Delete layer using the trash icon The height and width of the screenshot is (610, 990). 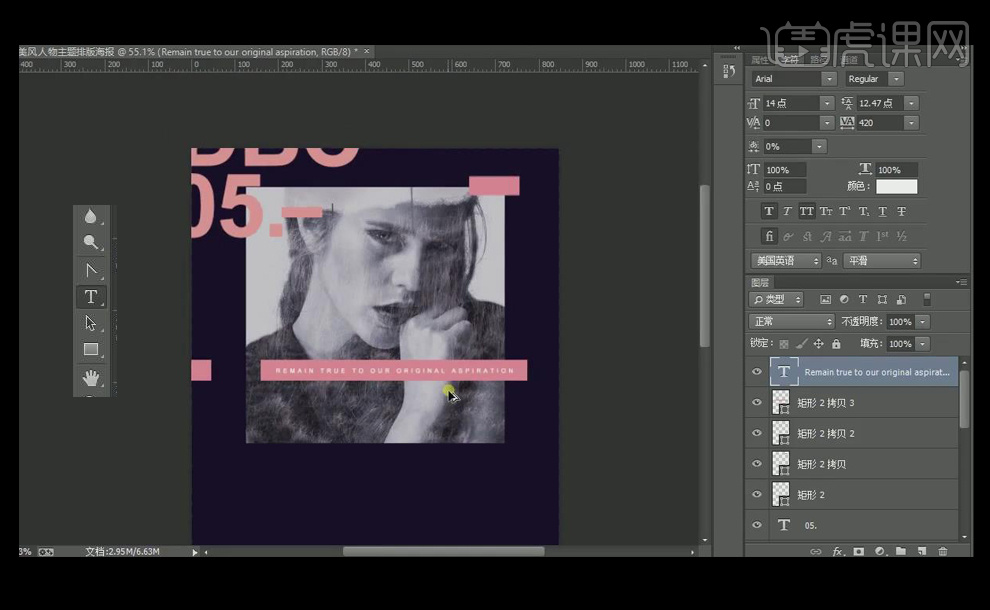[x=942, y=551]
